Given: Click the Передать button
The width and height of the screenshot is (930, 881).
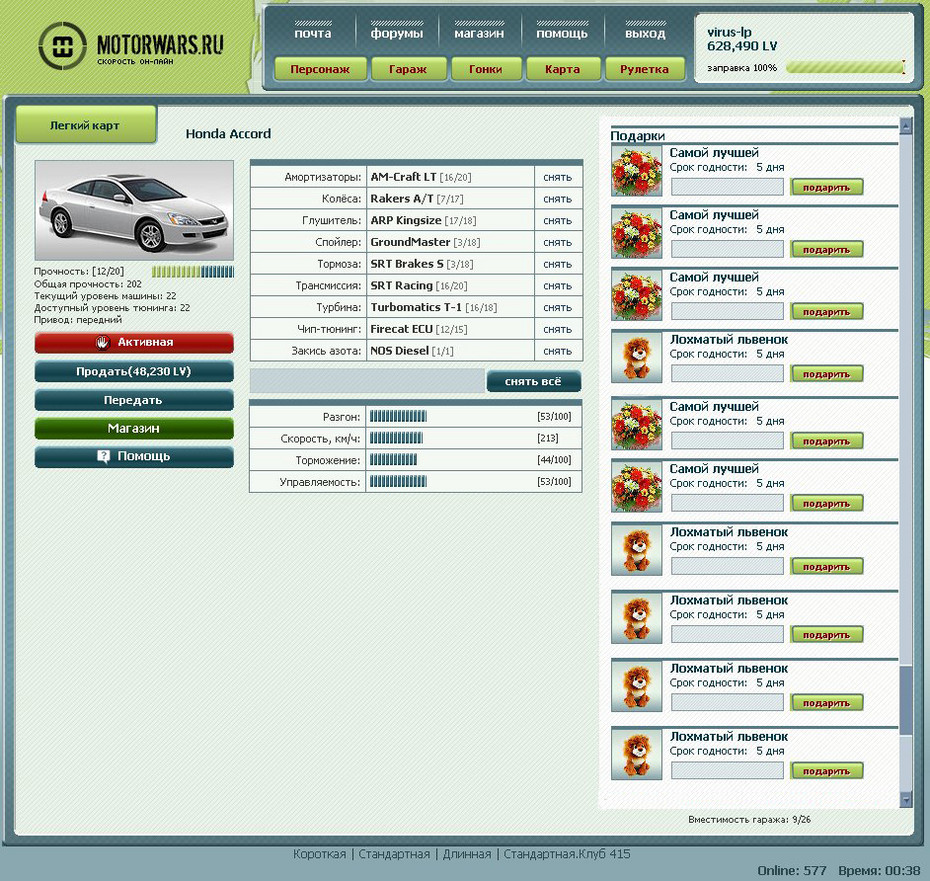Looking at the screenshot, I should tap(134, 400).
